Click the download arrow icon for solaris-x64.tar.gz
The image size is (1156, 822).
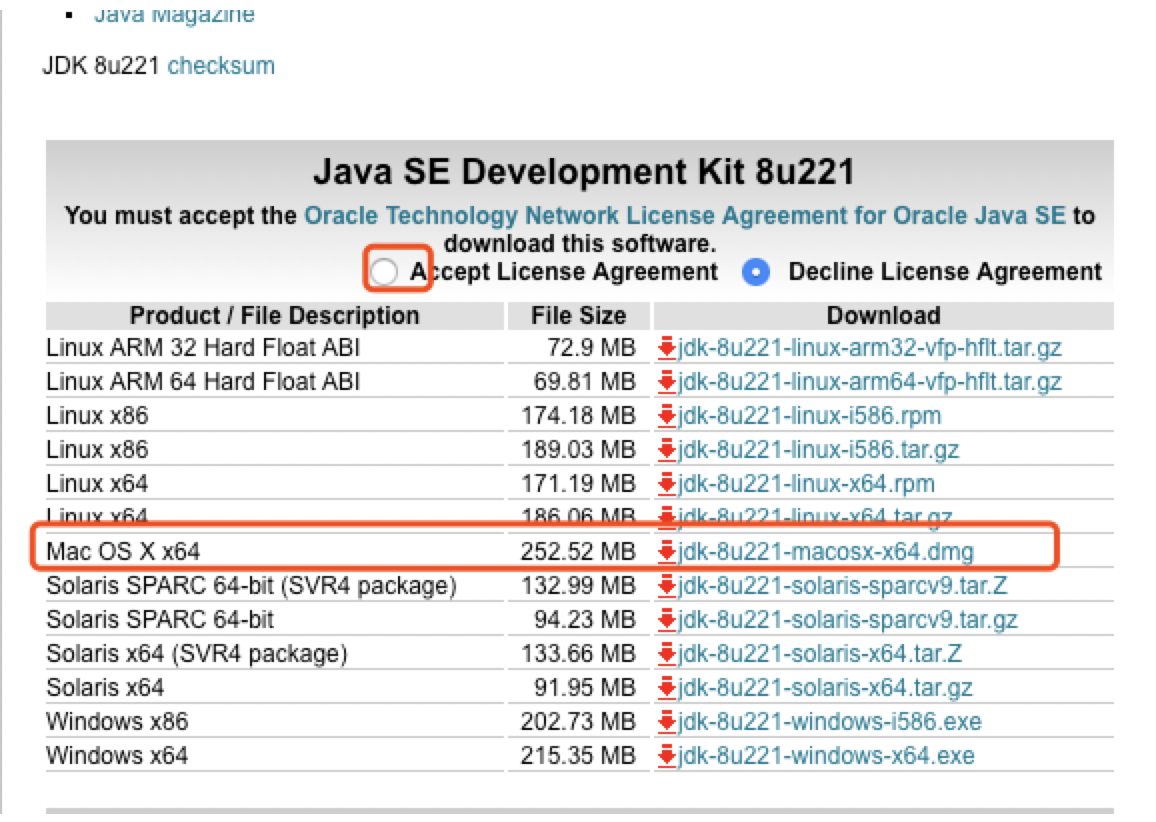point(666,687)
